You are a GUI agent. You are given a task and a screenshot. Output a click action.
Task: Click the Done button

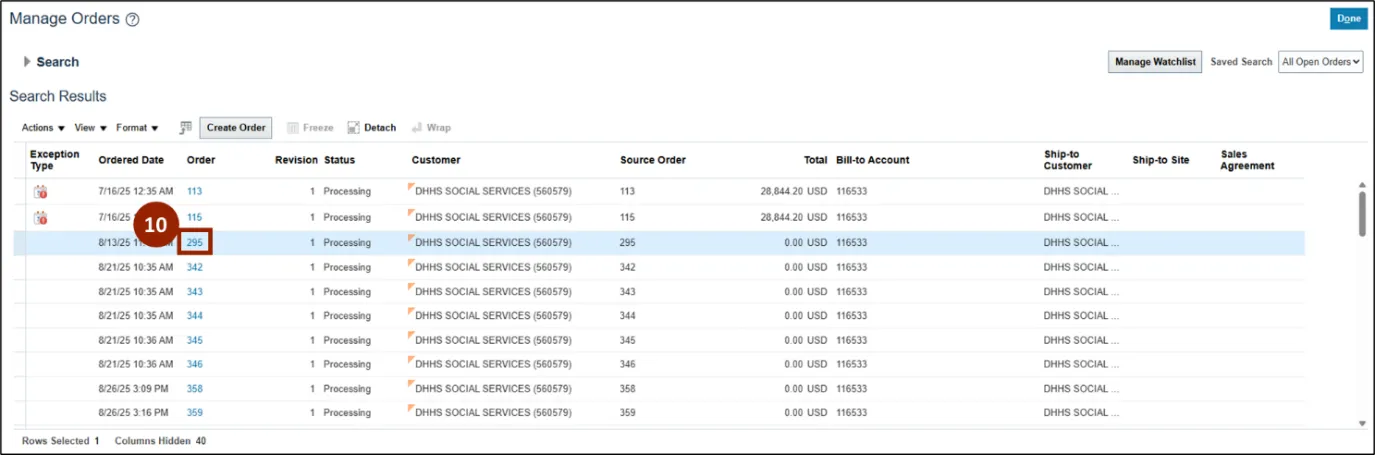pos(1348,19)
